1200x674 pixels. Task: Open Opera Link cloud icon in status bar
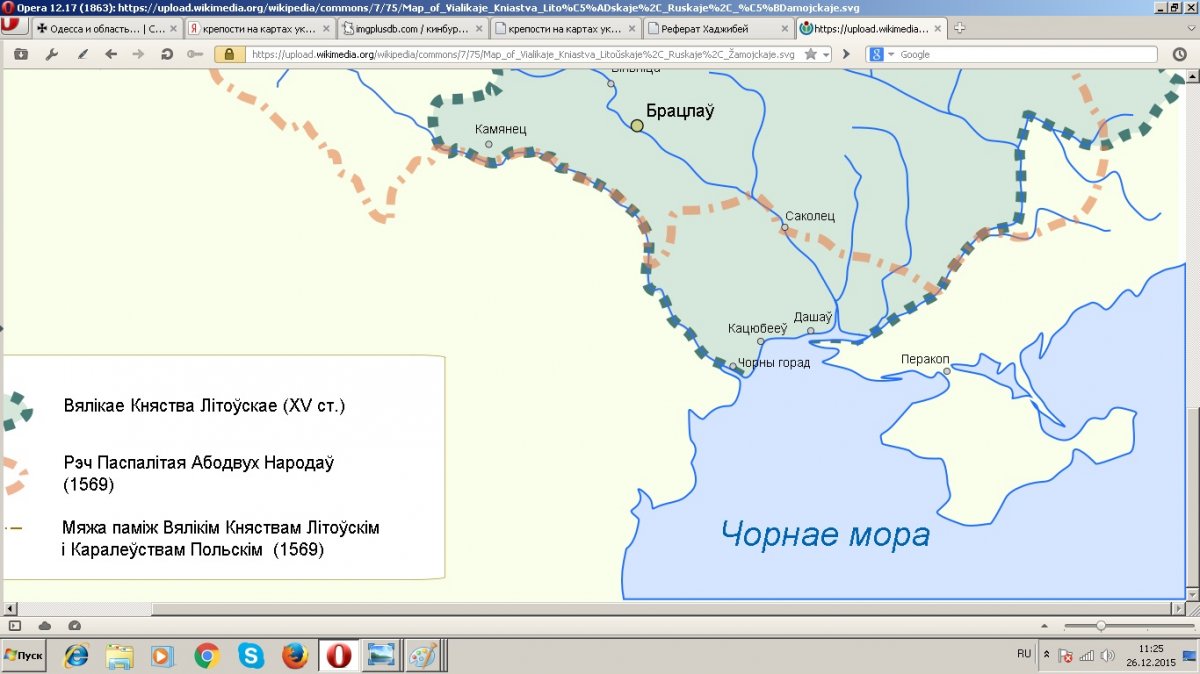[x=45, y=625]
